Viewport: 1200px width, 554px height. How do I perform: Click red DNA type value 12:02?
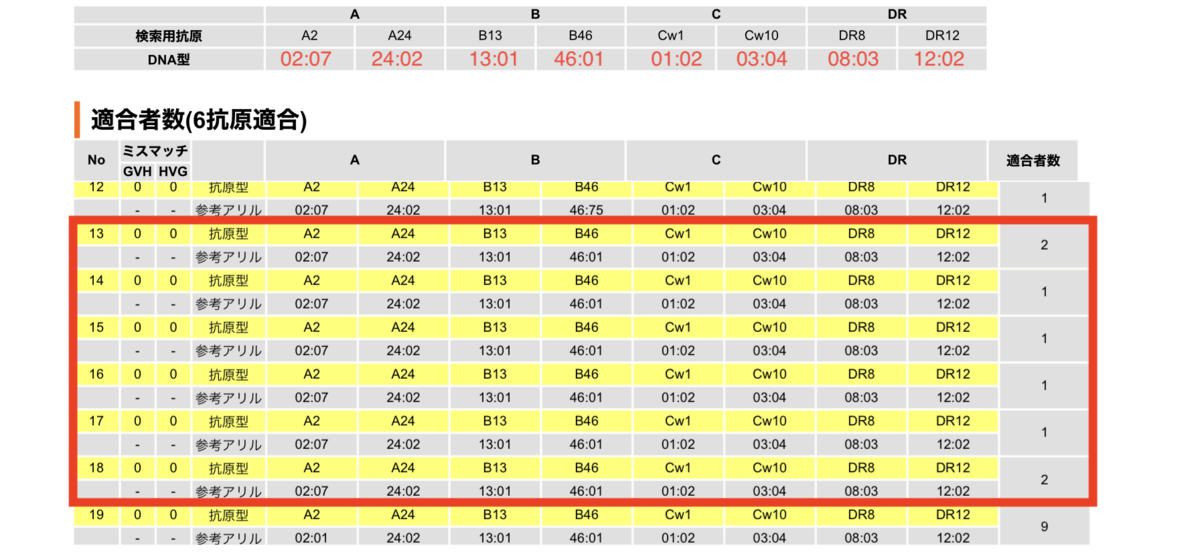coord(939,59)
